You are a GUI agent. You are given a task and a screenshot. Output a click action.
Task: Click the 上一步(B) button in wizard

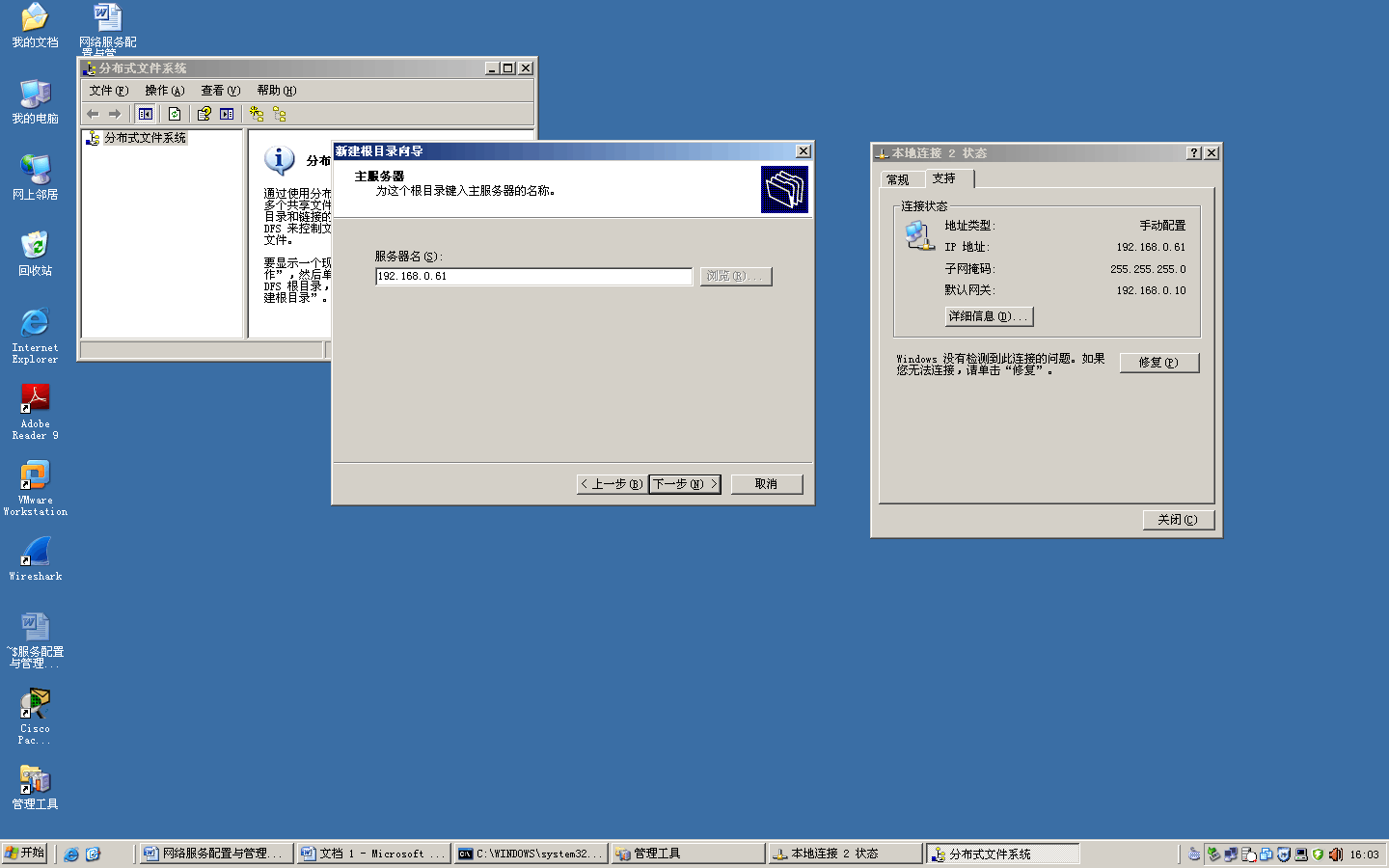pos(612,484)
